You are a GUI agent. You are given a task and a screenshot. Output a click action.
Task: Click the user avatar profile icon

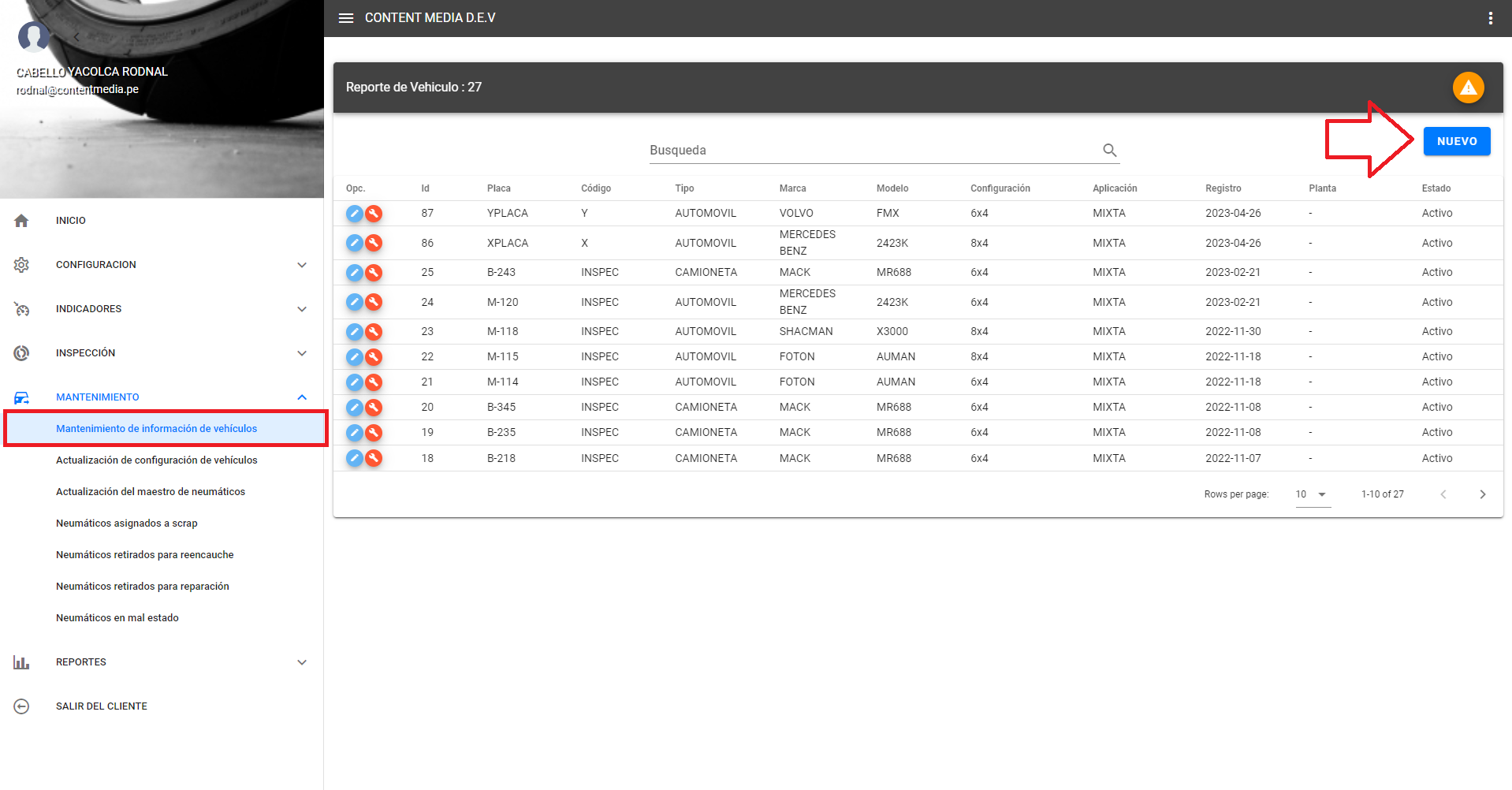pos(34,36)
